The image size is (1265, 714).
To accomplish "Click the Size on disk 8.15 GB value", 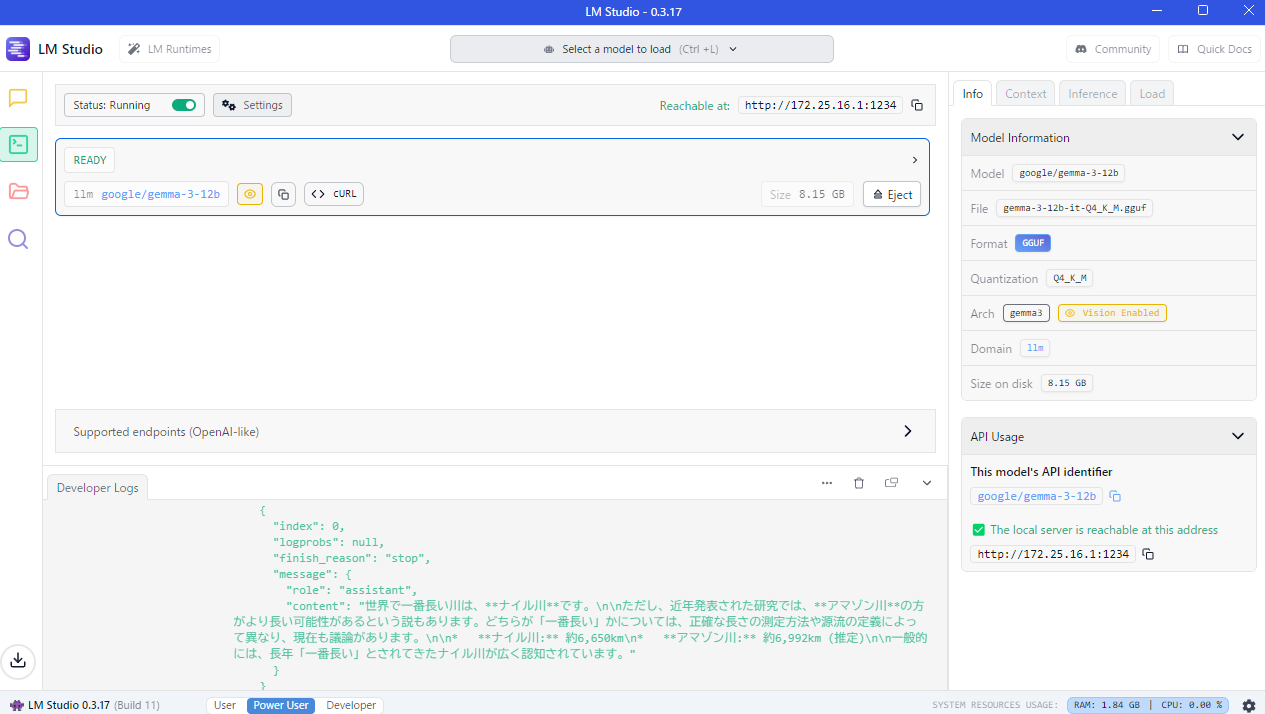I will click(1069, 383).
